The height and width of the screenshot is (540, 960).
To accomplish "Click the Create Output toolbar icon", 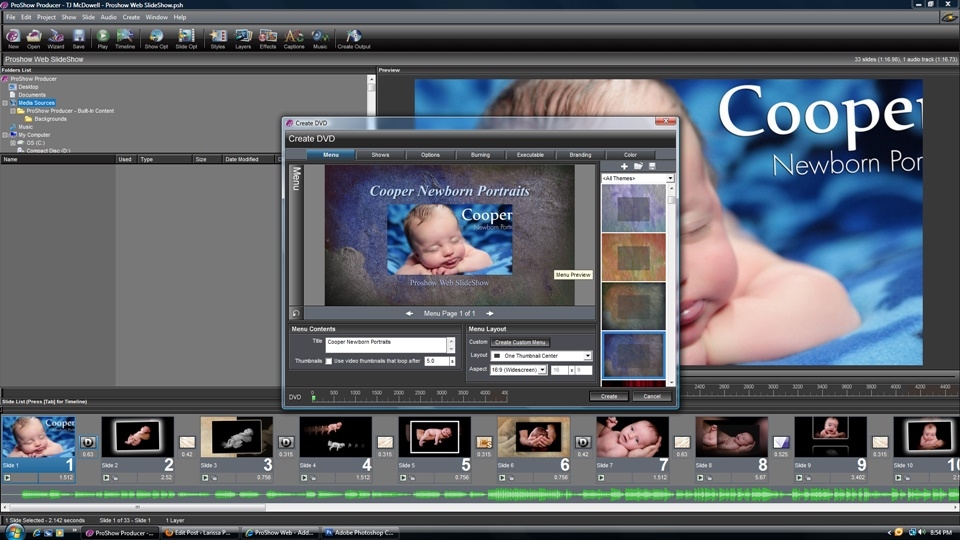I will (x=354, y=39).
